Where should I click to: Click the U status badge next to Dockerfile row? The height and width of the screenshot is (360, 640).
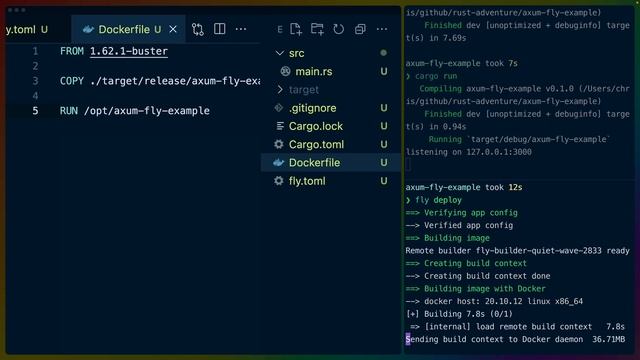coord(384,162)
